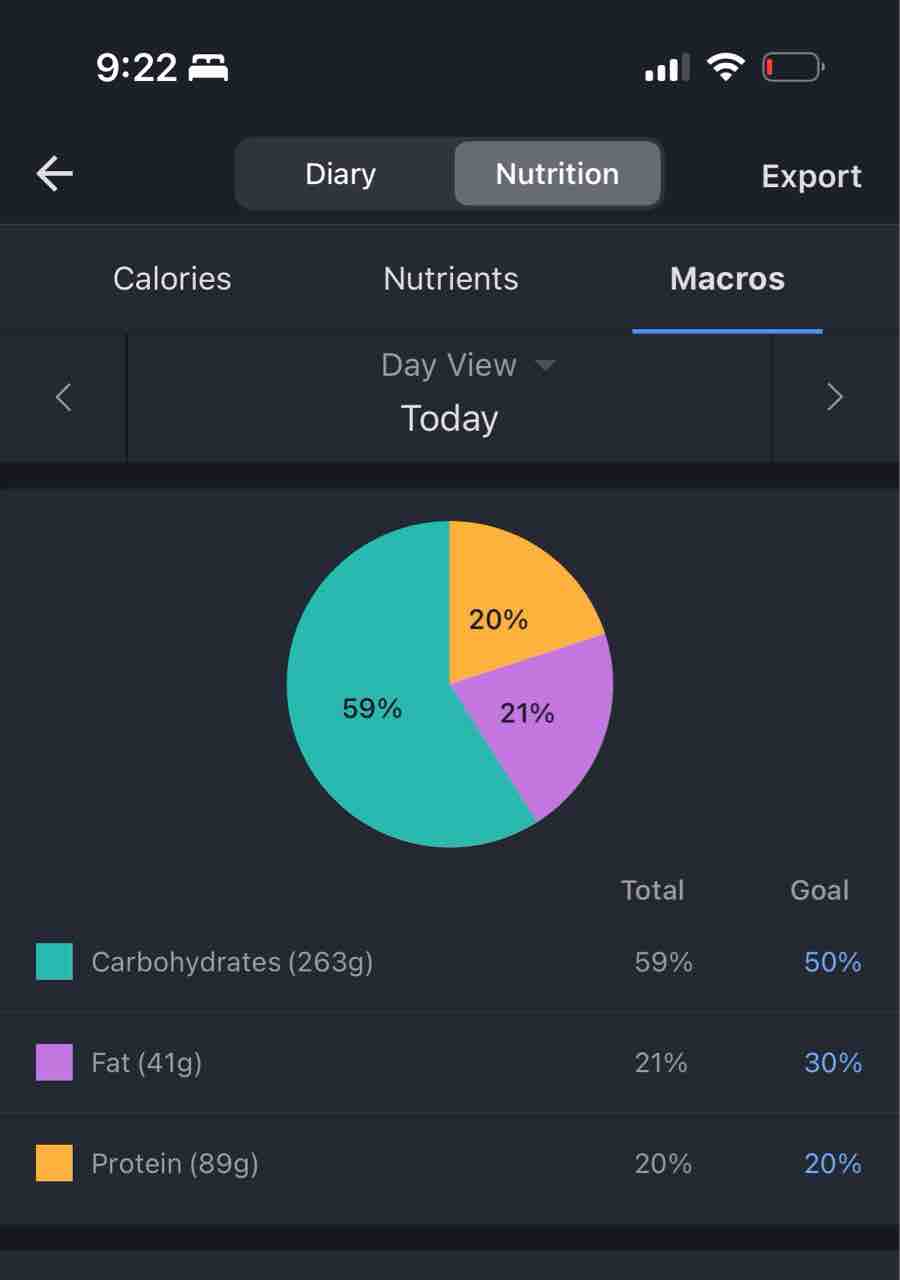Tap the Day View dropdown arrow
This screenshot has width=900, height=1280.
click(x=545, y=366)
